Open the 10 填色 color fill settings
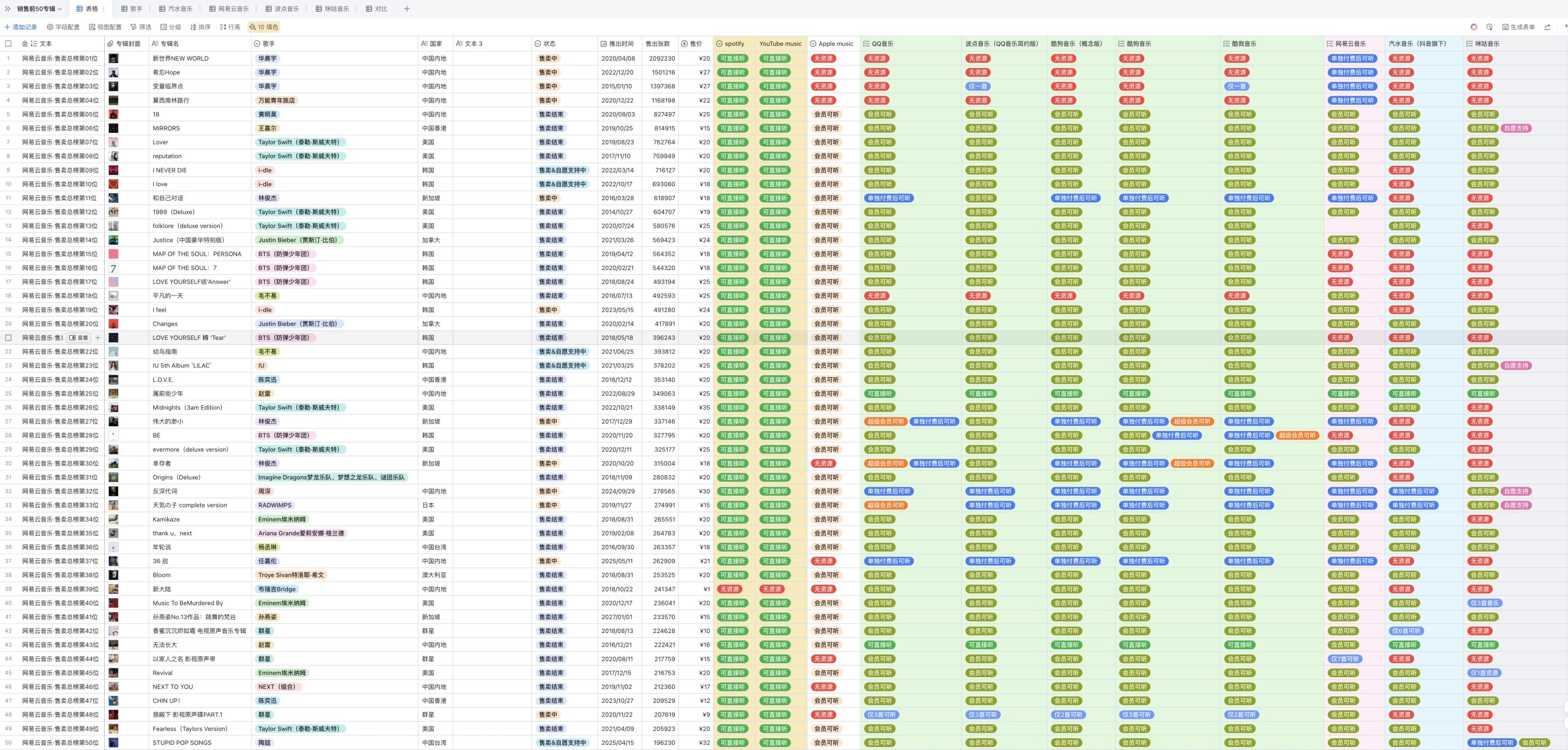 263,27
